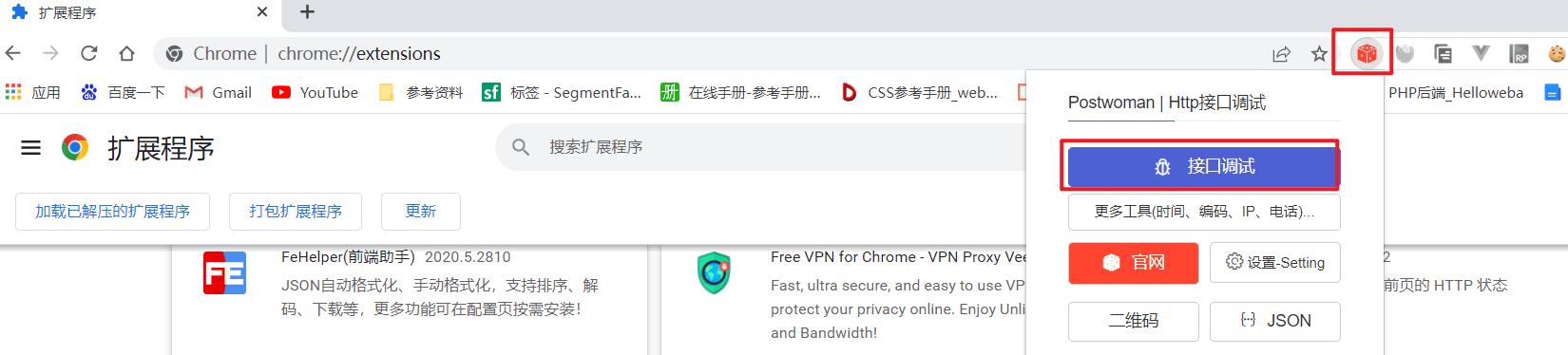
Task: Click the 接口调试 button in popup
Action: tap(1204, 167)
